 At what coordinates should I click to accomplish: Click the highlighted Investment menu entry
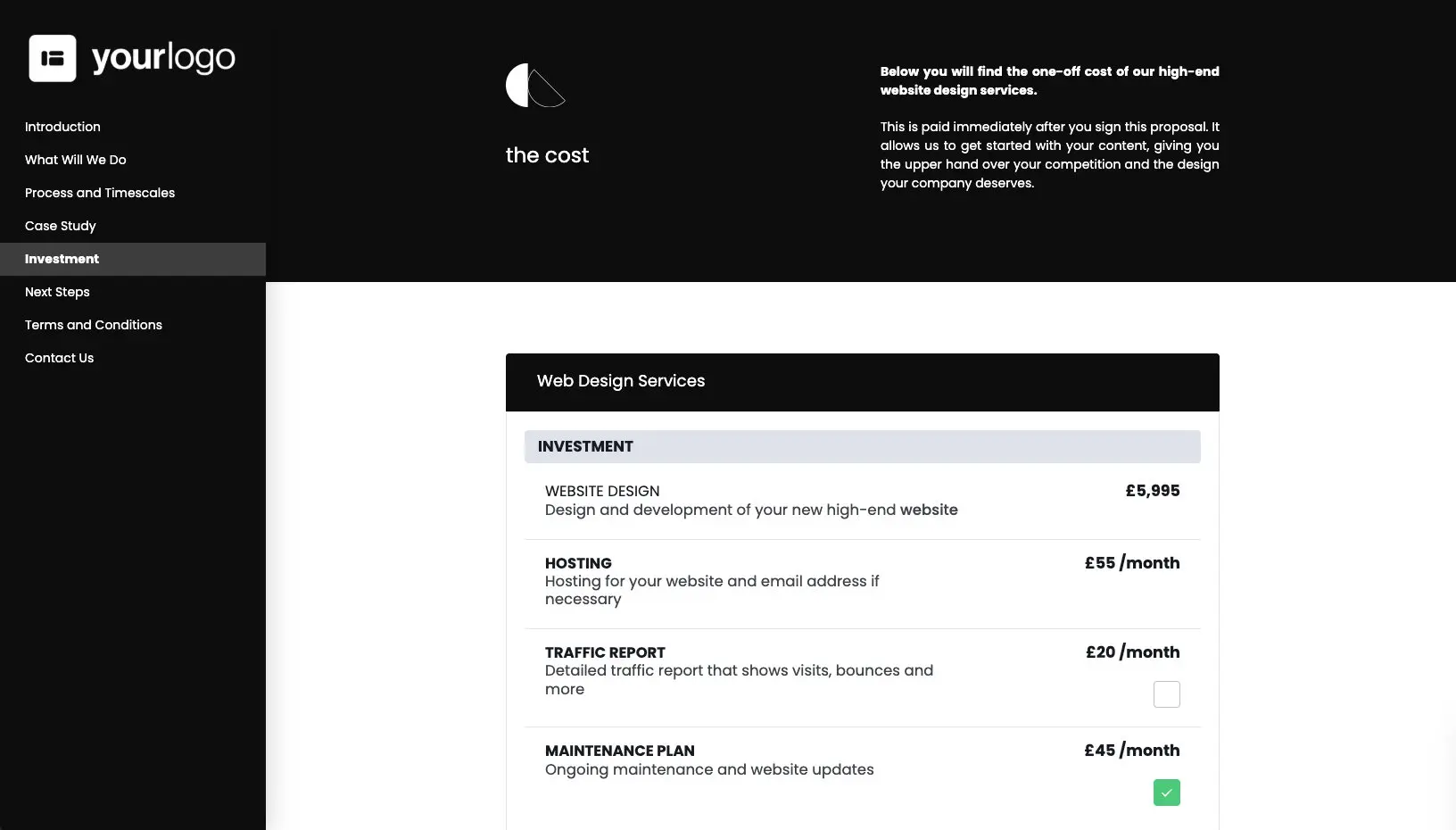tap(62, 259)
